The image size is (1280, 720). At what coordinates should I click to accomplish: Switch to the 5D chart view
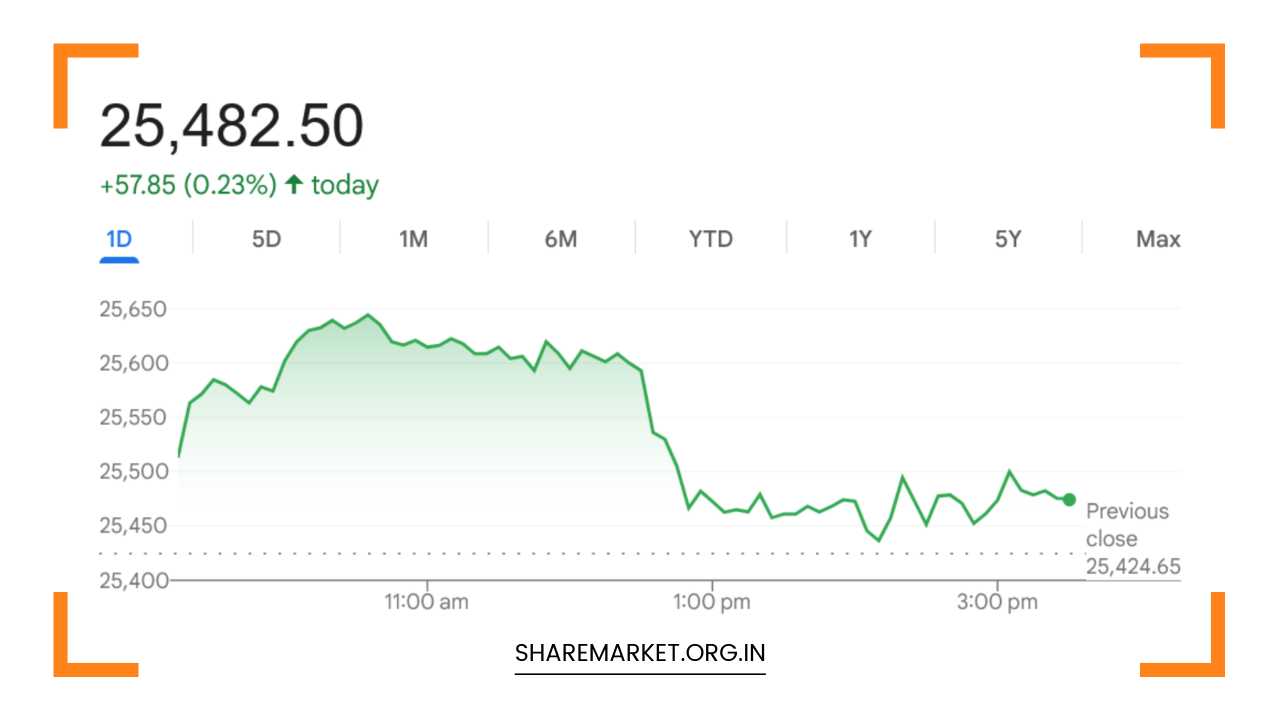pos(265,239)
